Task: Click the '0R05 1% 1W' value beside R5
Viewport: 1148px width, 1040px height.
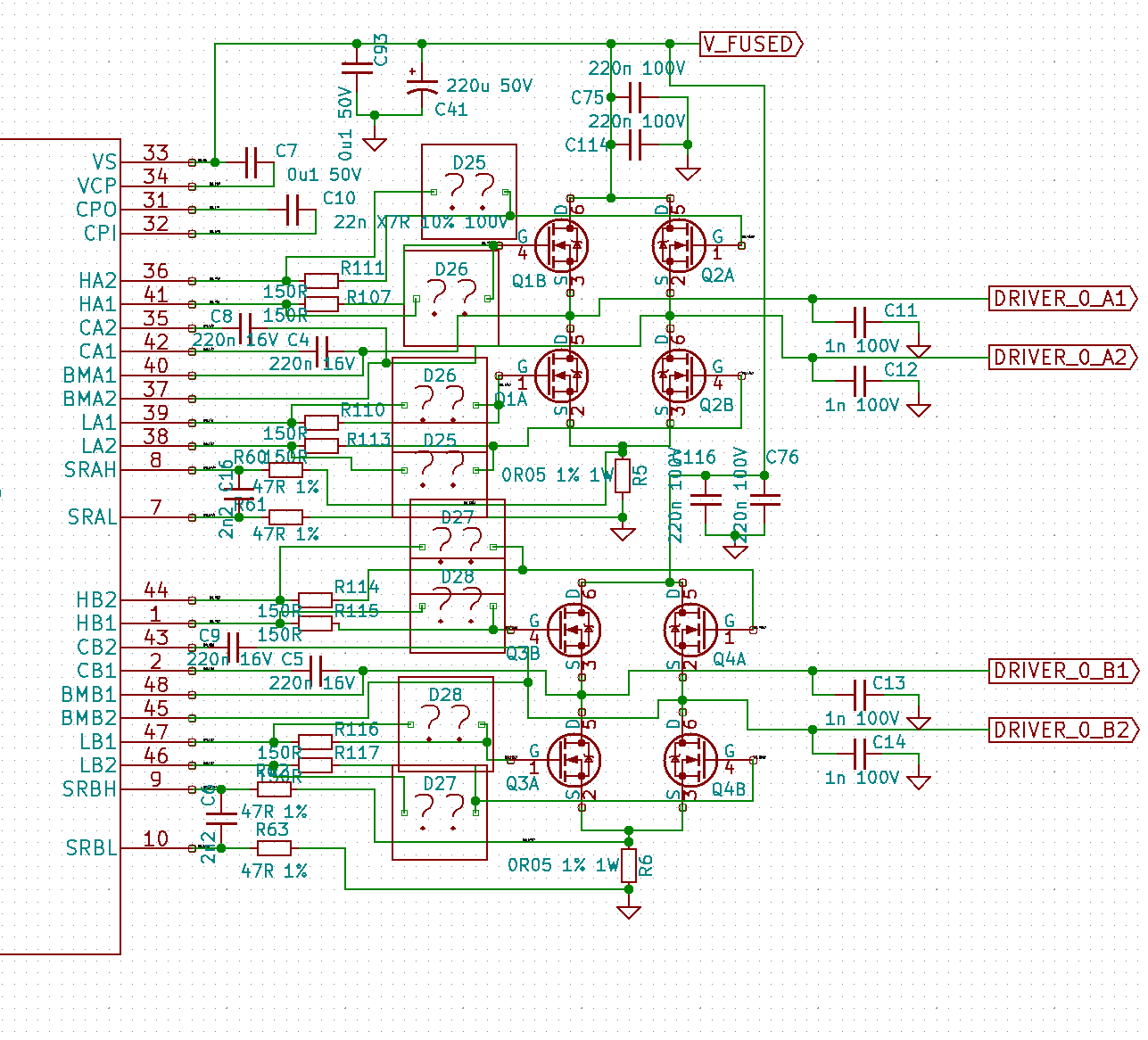Action: pos(557,475)
